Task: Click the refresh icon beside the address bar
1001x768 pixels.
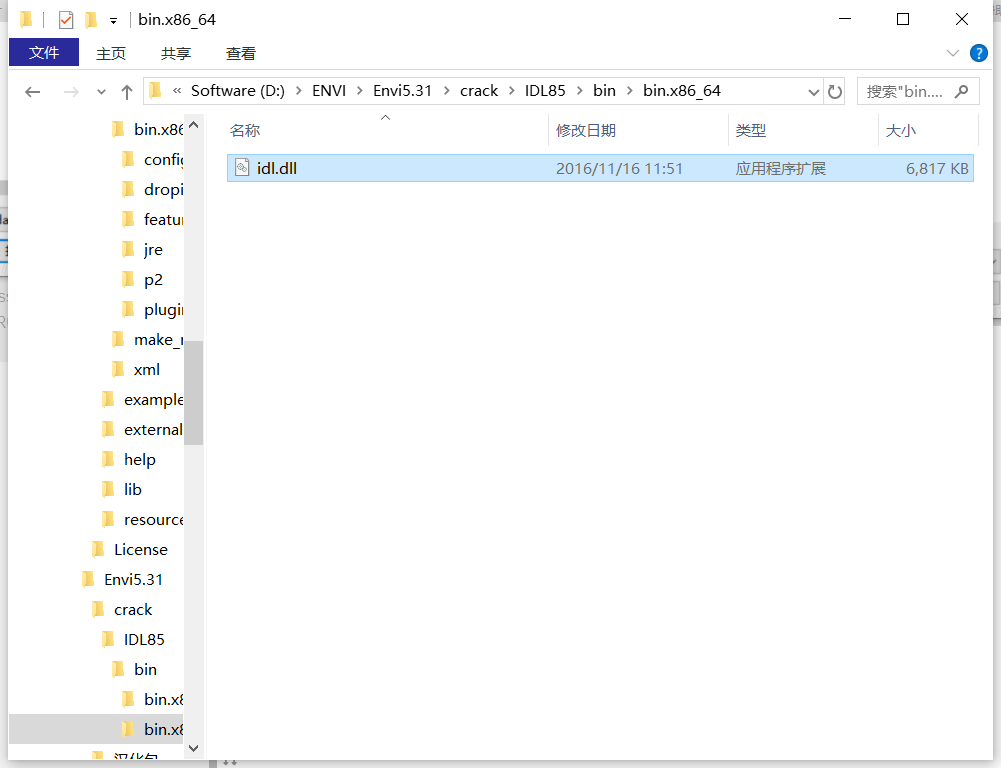Action: tap(836, 91)
